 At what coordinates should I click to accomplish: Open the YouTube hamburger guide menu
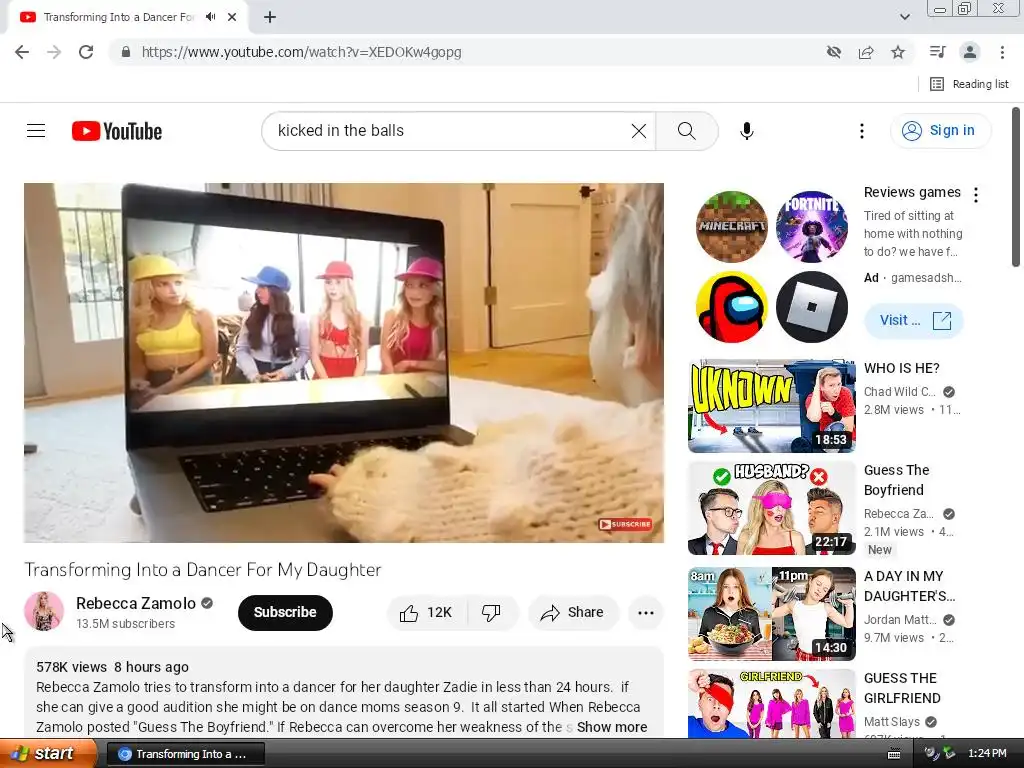(x=36, y=131)
